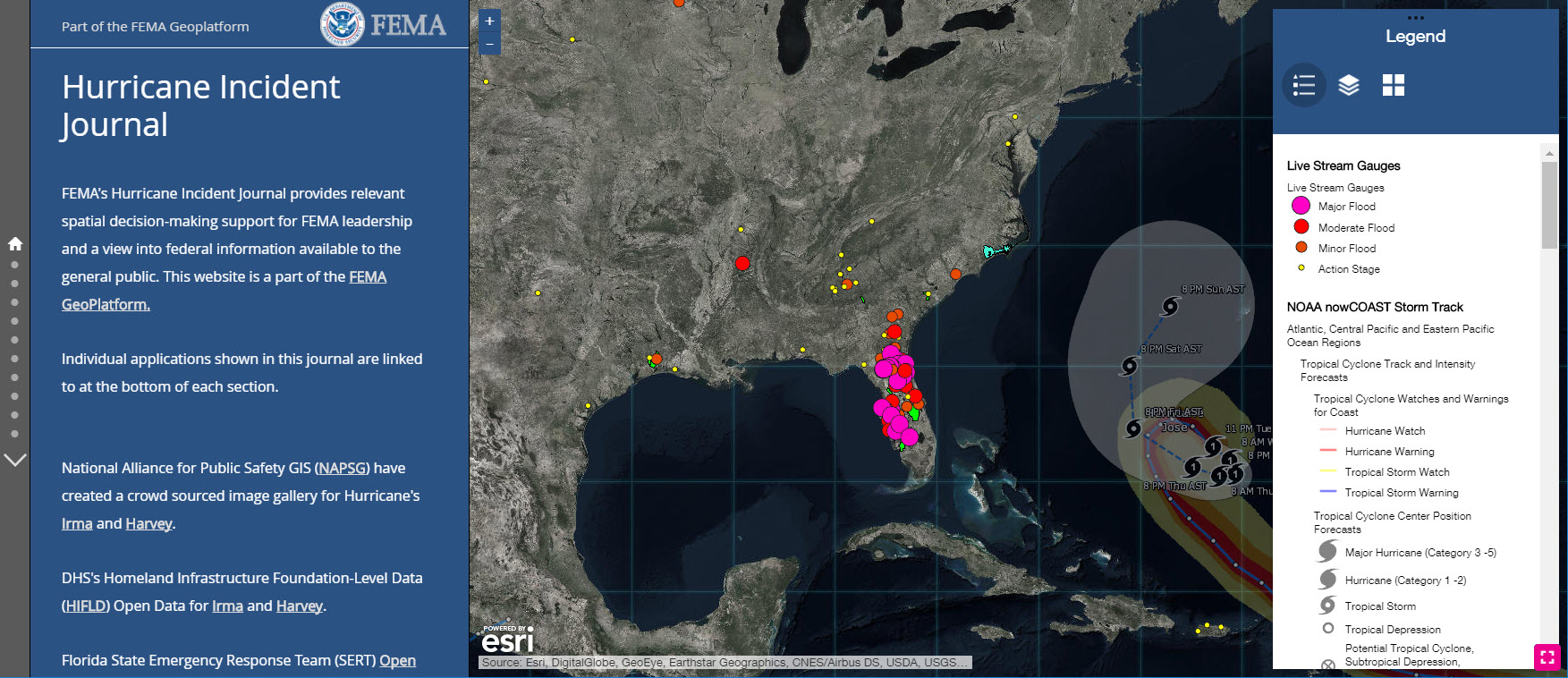
Task: Click the 'Jose' storm label on the map
Action: click(1174, 428)
